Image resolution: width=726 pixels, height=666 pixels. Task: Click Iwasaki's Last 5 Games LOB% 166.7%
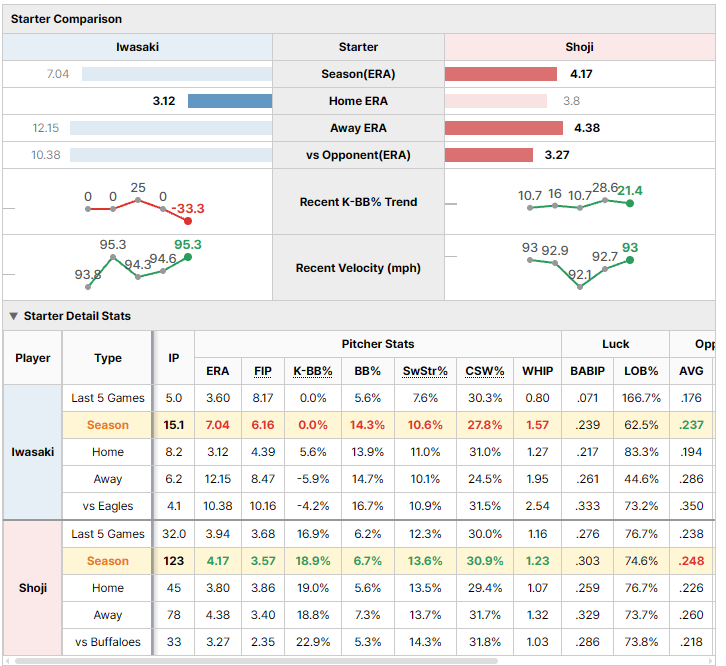pyautogui.click(x=641, y=398)
